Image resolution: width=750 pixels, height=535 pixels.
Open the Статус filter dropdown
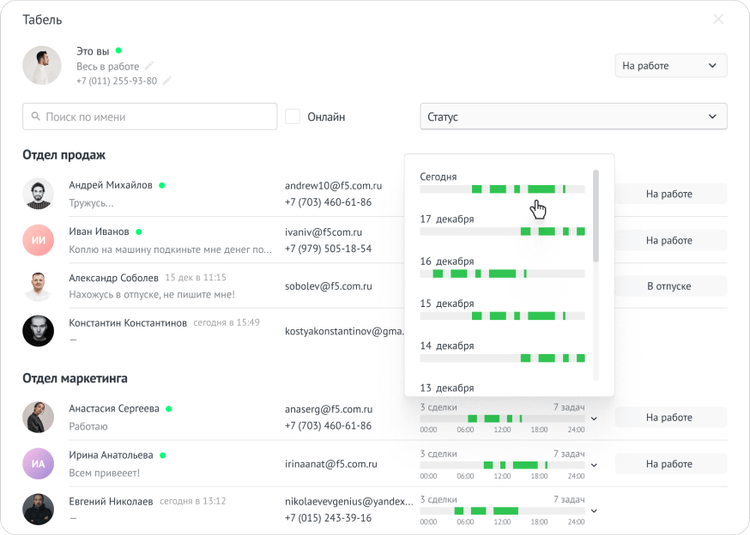573,117
